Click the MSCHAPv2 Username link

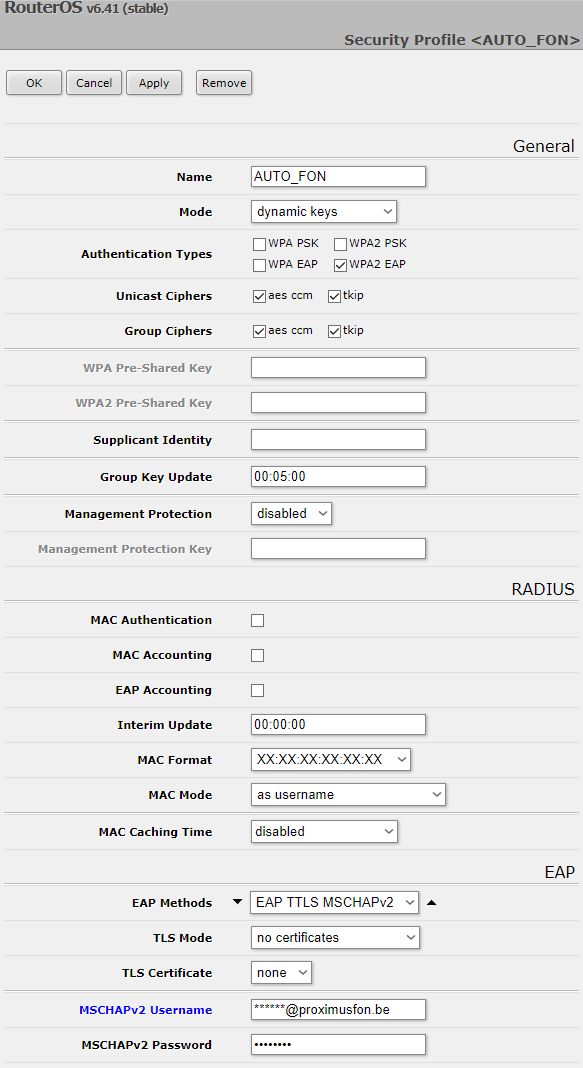click(x=145, y=1009)
